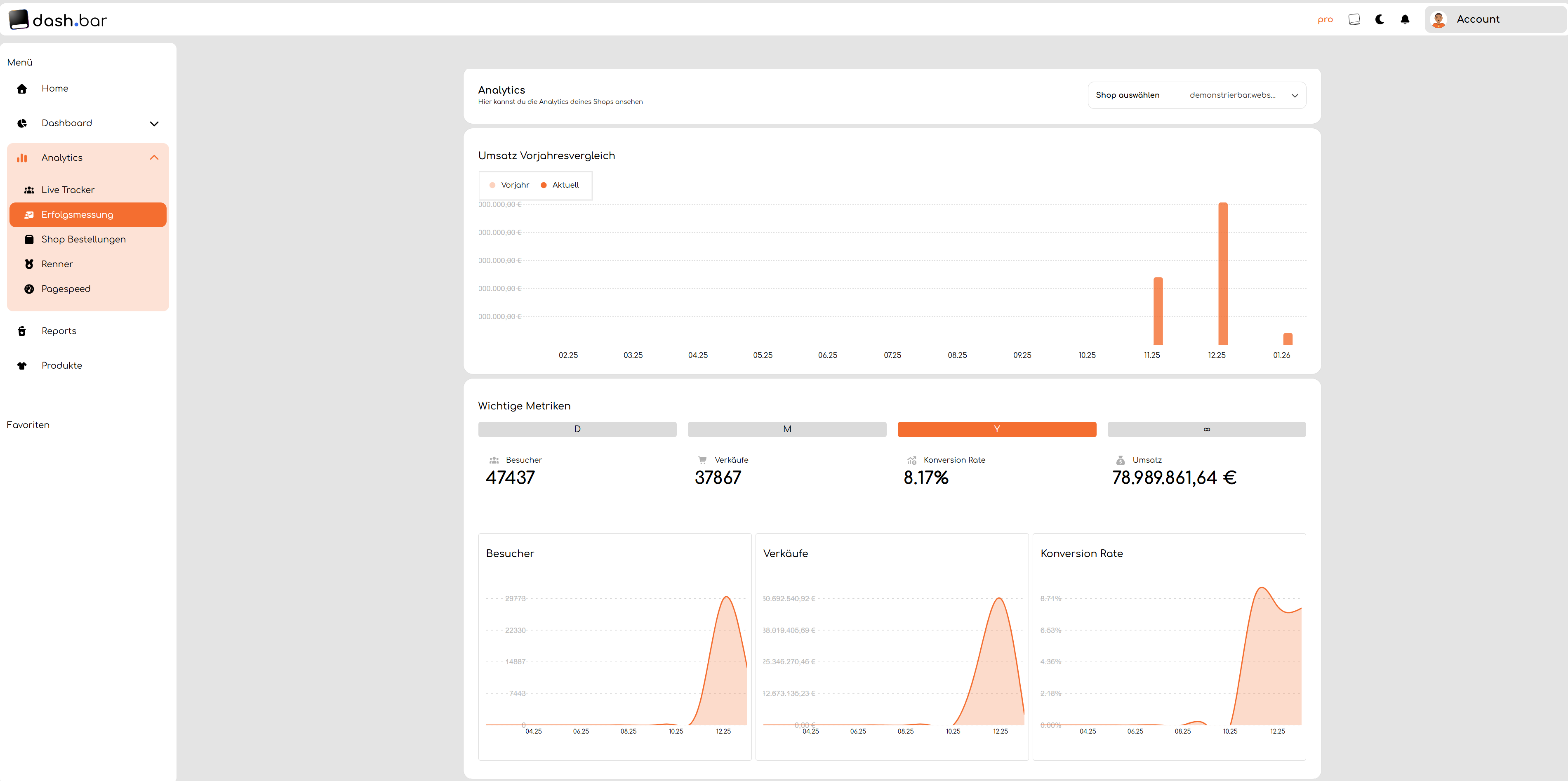Screen dimensions: 1568x781
Task: Switch metrics to the M period tab
Action: coord(786,429)
